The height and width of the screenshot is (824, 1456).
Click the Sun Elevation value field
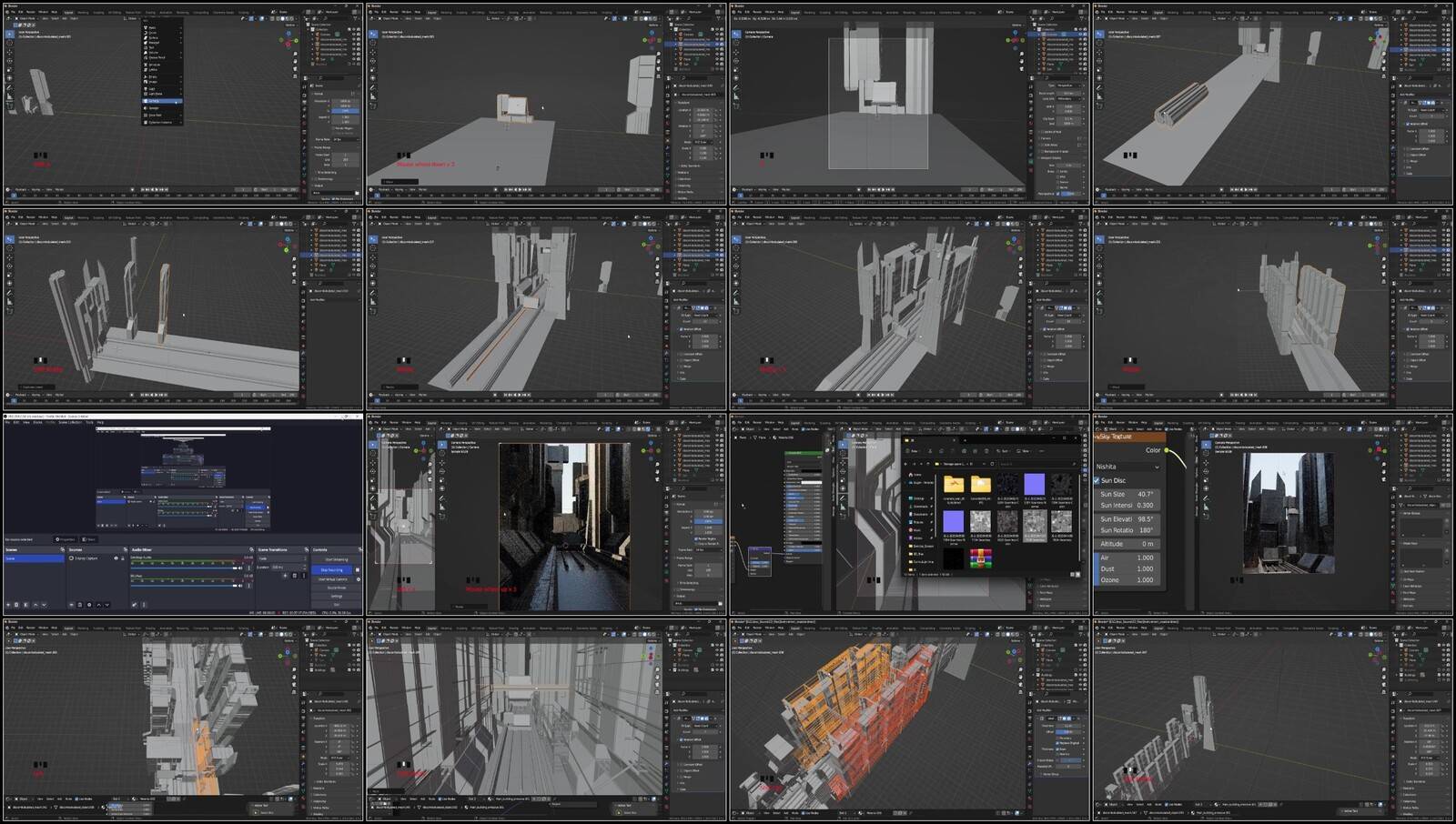pos(1127,519)
